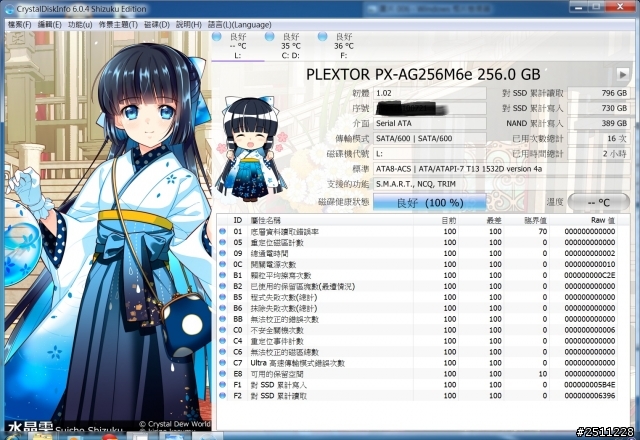
Task: Click the features field S.M.A.R.T., NCQ, TRIM
Action: coord(502,184)
